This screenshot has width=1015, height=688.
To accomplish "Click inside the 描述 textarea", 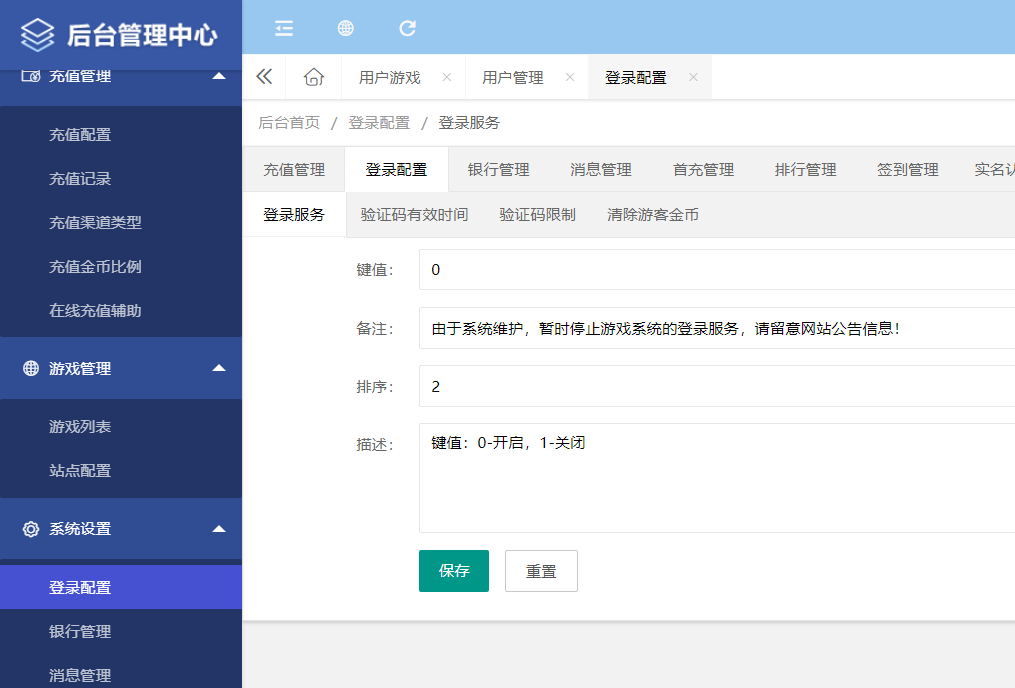I will (717, 478).
